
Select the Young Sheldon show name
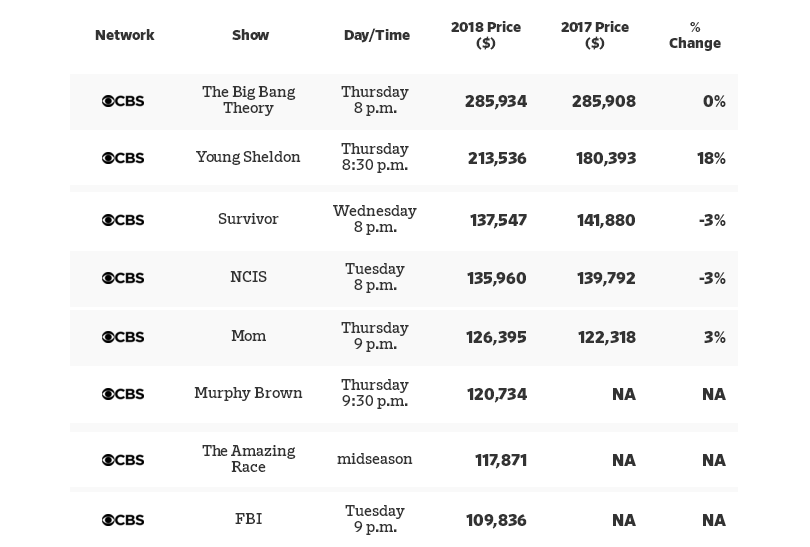point(248,157)
